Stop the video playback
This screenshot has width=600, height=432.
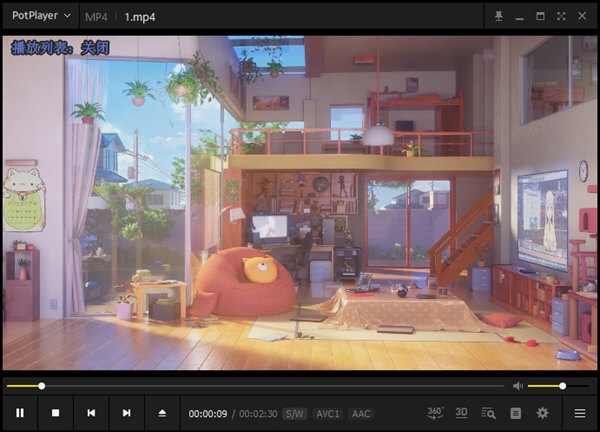pyautogui.click(x=56, y=412)
